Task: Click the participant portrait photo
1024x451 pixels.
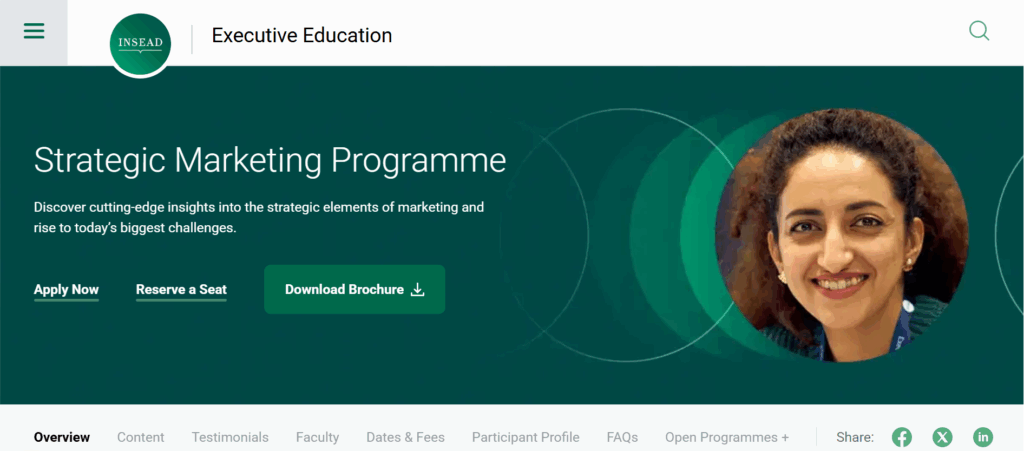Action: coord(842,235)
